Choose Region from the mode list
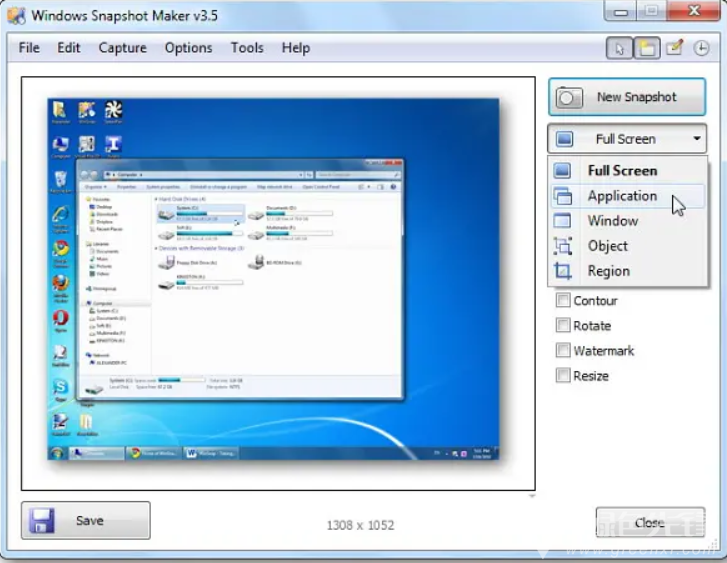This screenshot has width=727, height=563. (628, 271)
